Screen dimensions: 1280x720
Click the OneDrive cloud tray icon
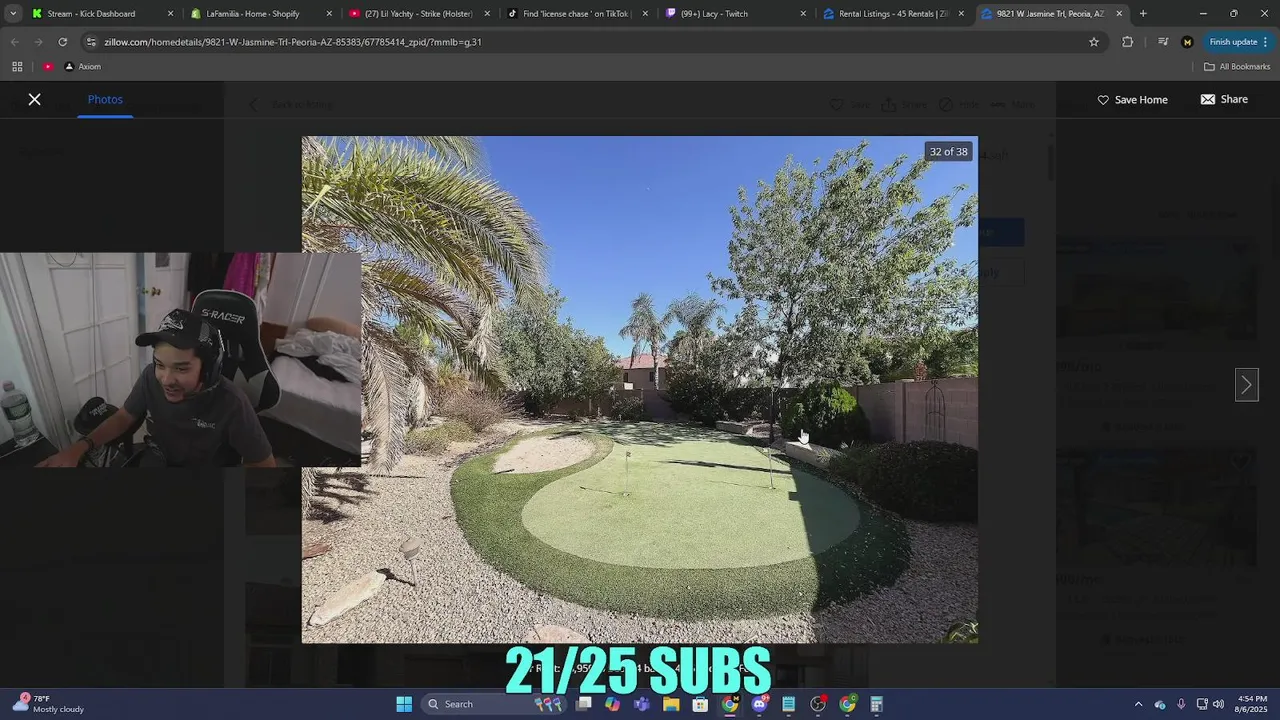coord(1160,704)
